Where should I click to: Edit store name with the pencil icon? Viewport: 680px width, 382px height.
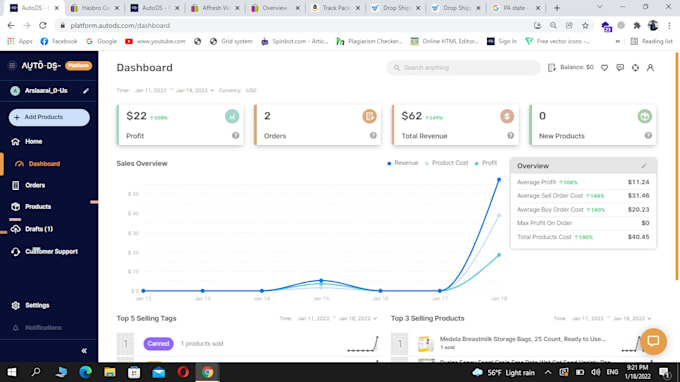click(x=86, y=91)
